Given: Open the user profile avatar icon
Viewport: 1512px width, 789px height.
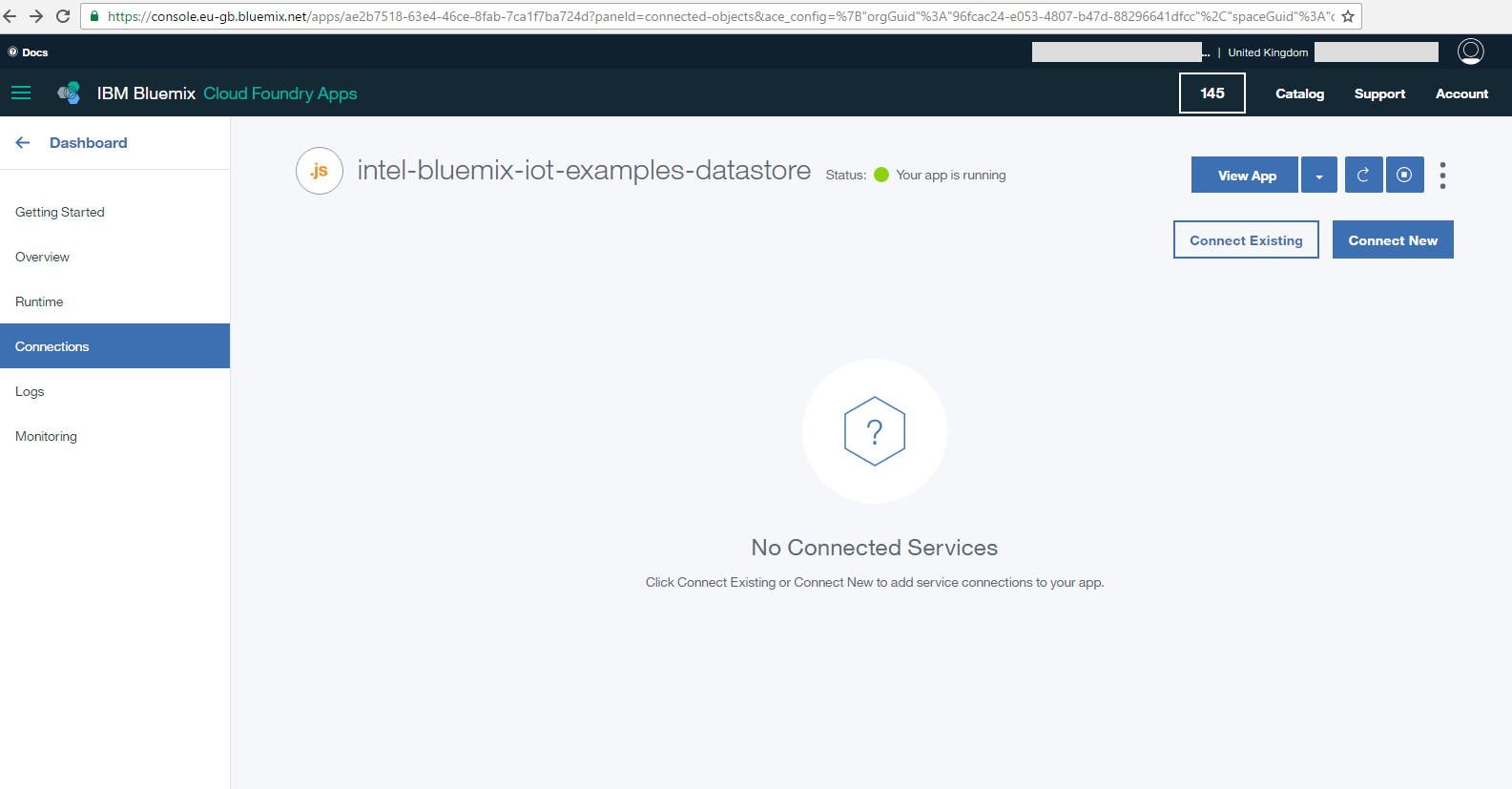Looking at the screenshot, I should click(1471, 52).
